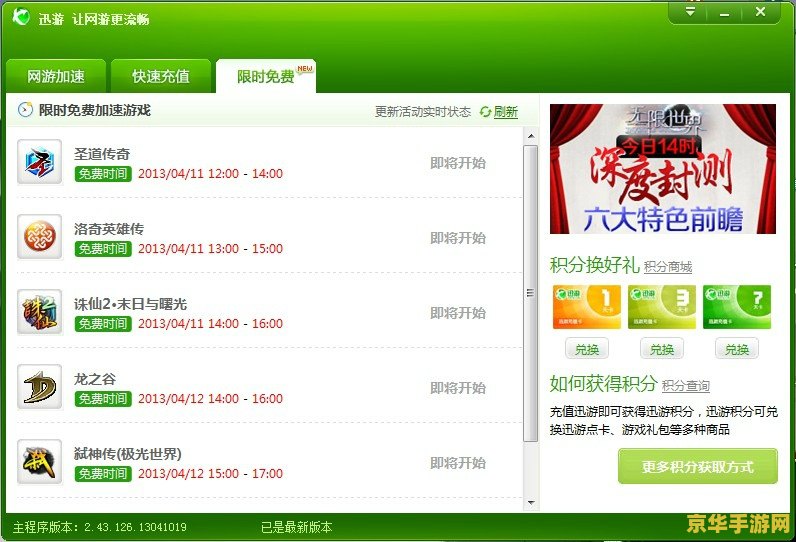Viewport: 796px width, 542px height.
Task: Select the 龙之谷 game title
Action: click(95, 379)
